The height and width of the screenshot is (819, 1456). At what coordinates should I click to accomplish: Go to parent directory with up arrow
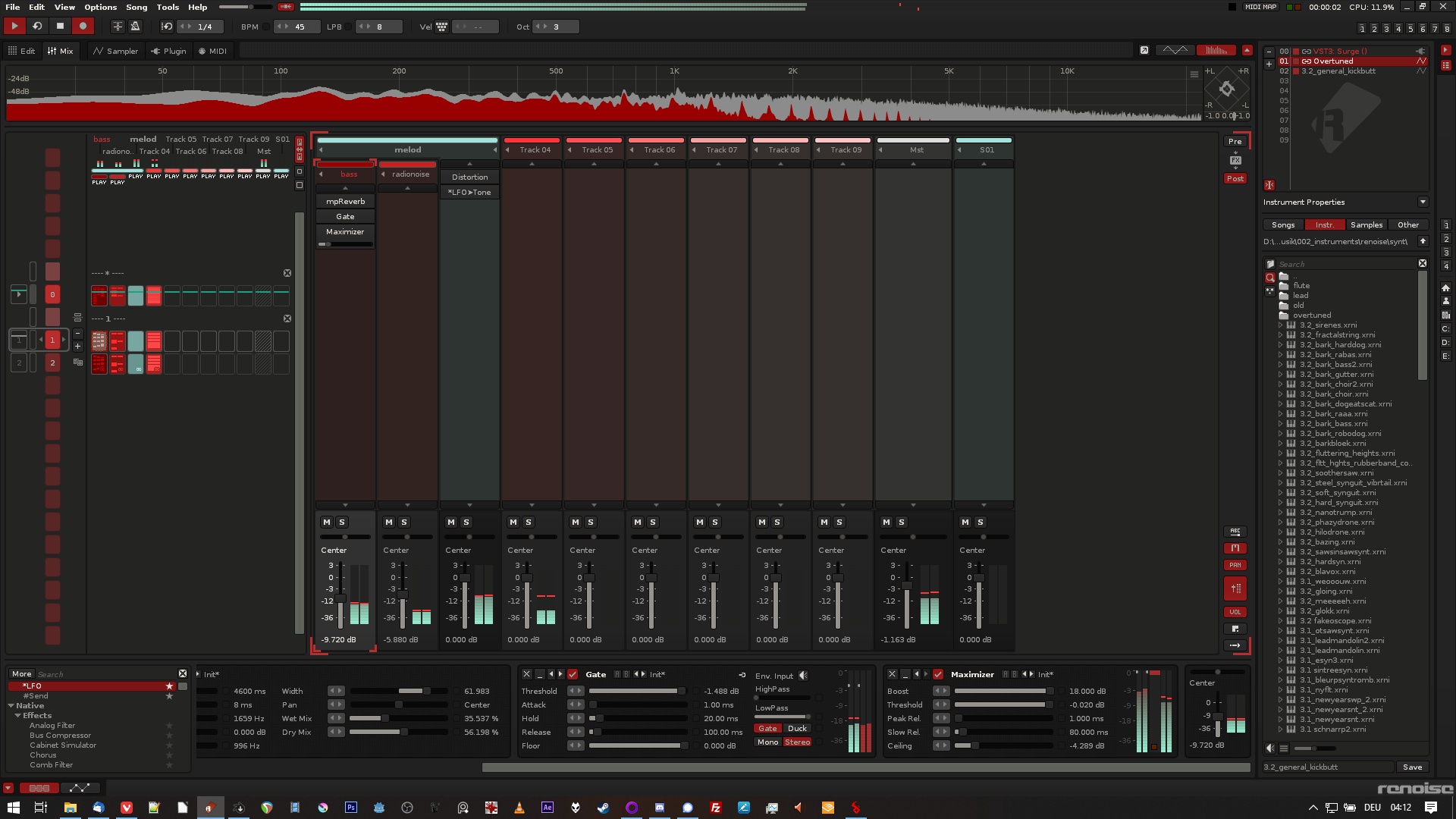1423,241
